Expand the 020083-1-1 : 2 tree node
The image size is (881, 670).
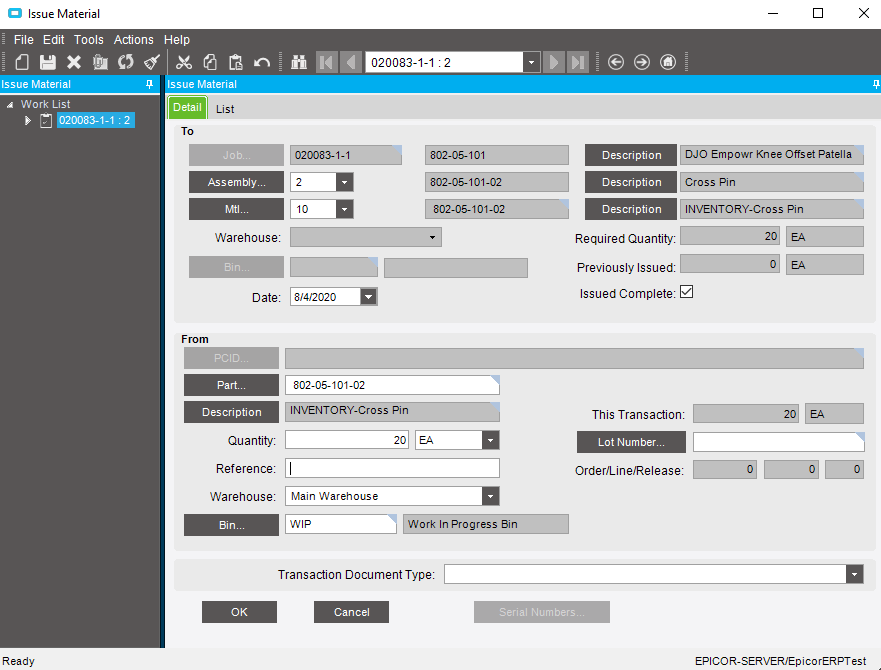pyautogui.click(x=28, y=120)
